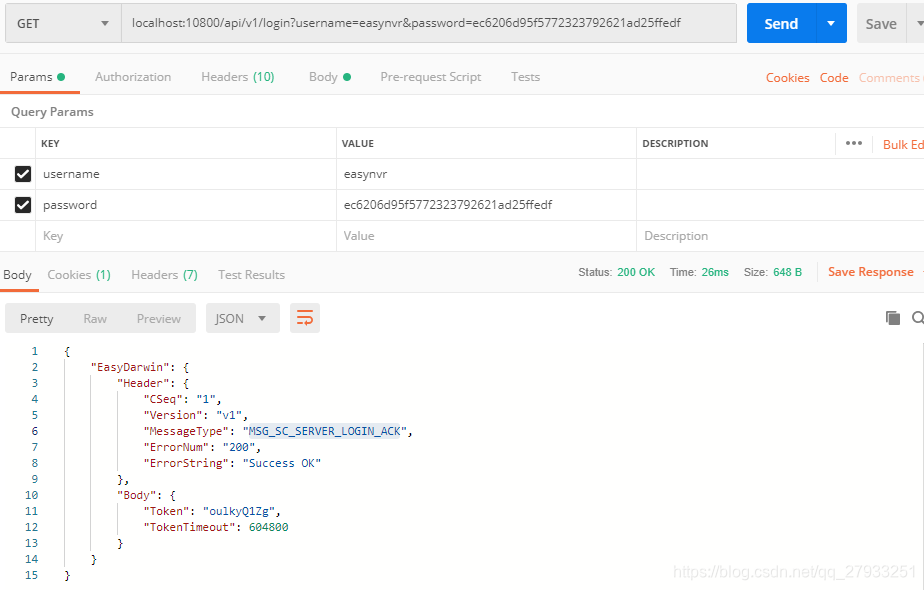This screenshot has width=924, height=590.
Task: Click the username key cell
Action: coord(186,174)
